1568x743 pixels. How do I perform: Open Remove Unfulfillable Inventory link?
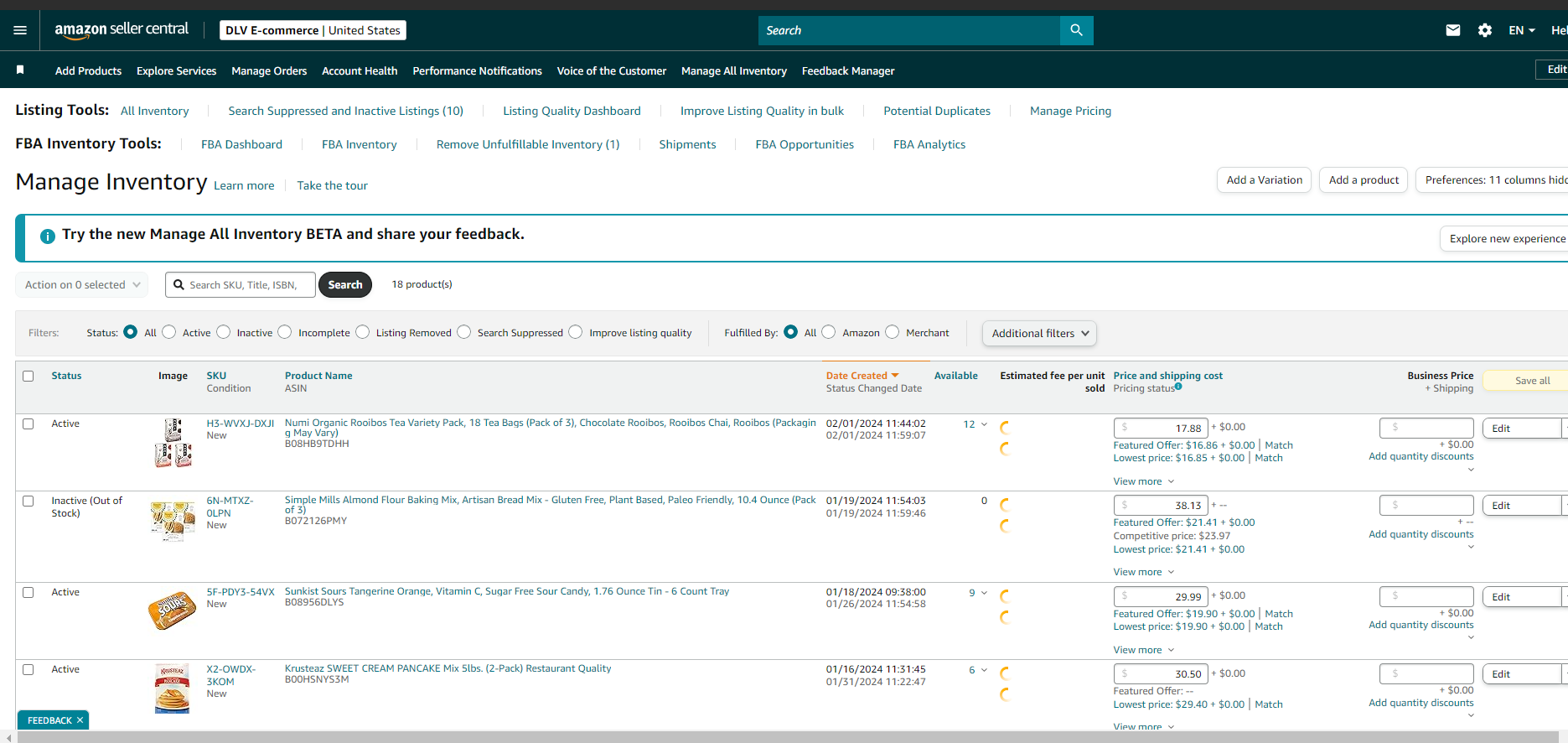click(x=528, y=144)
